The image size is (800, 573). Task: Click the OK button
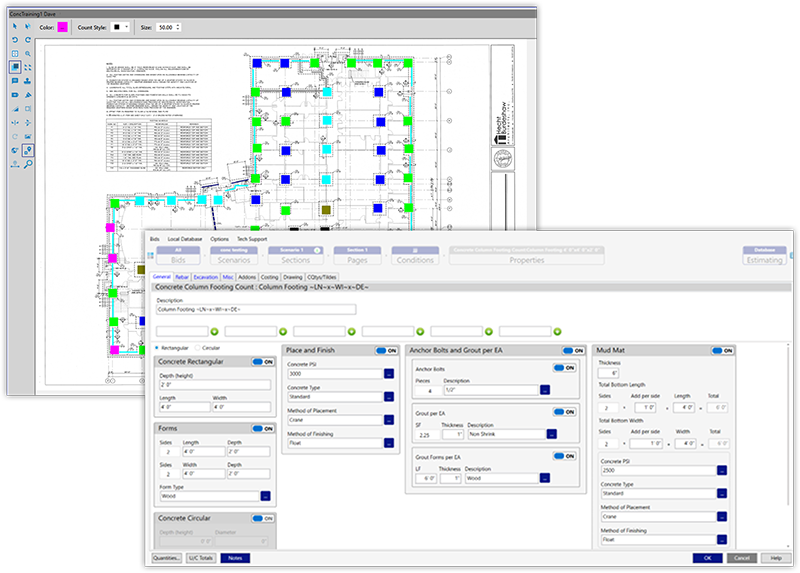[707, 557]
